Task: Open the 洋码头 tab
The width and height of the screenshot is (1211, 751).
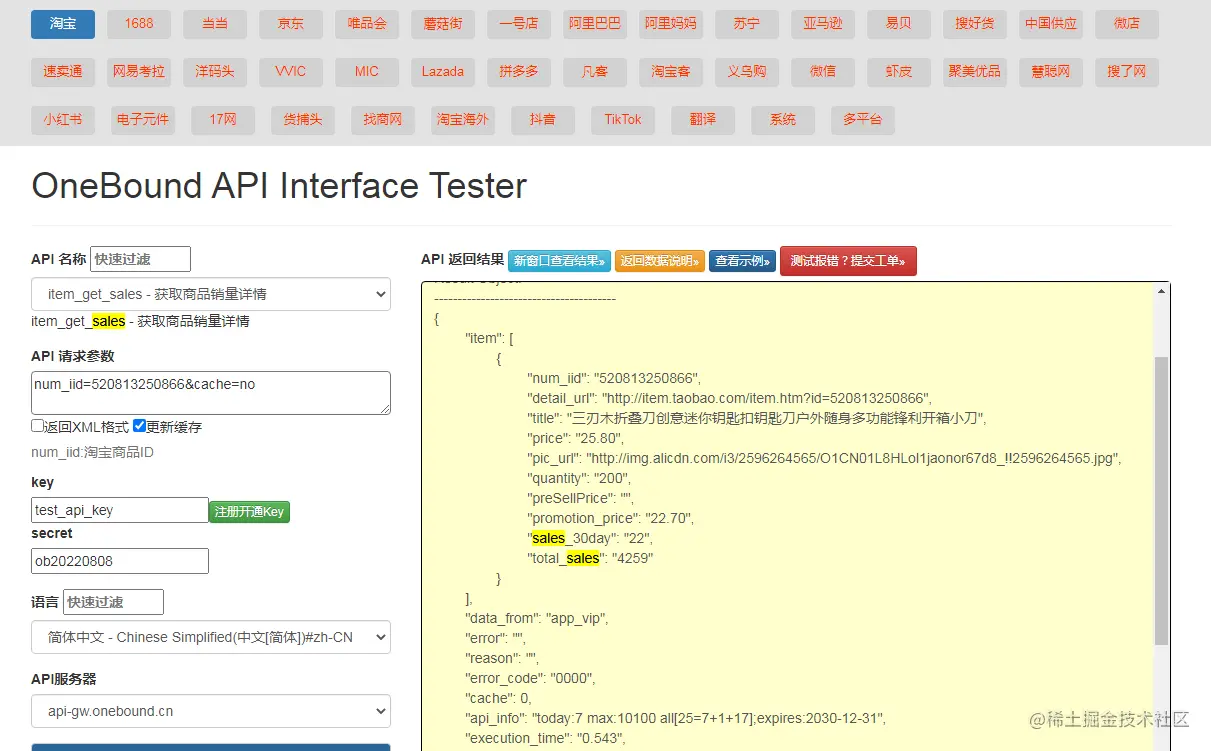Action: coord(215,72)
